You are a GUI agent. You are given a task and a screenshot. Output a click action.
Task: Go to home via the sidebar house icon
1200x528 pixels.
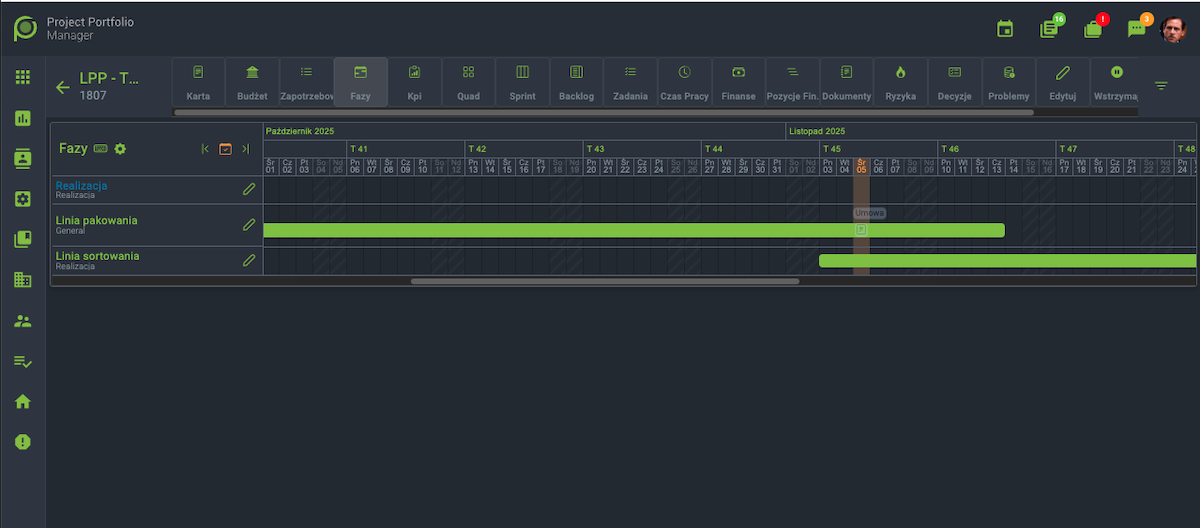coord(22,402)
